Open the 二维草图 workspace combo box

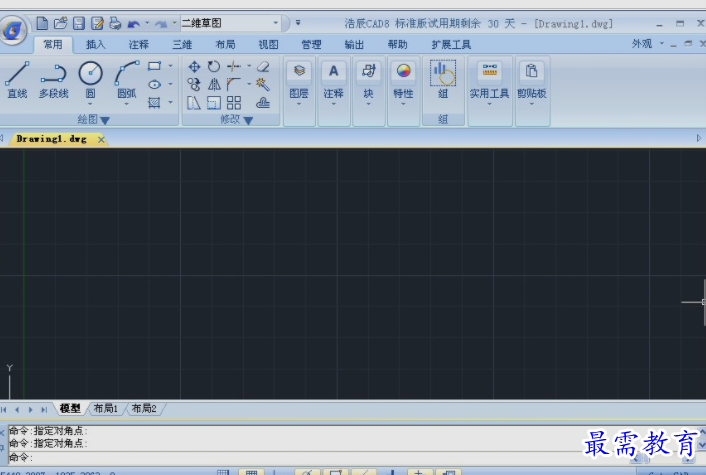pyautogui.click(x=231, y=23)
